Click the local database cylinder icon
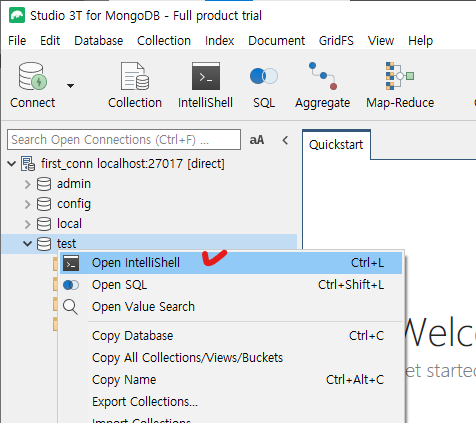Viewport: 476px width, 423px height. tap(44, 224)
